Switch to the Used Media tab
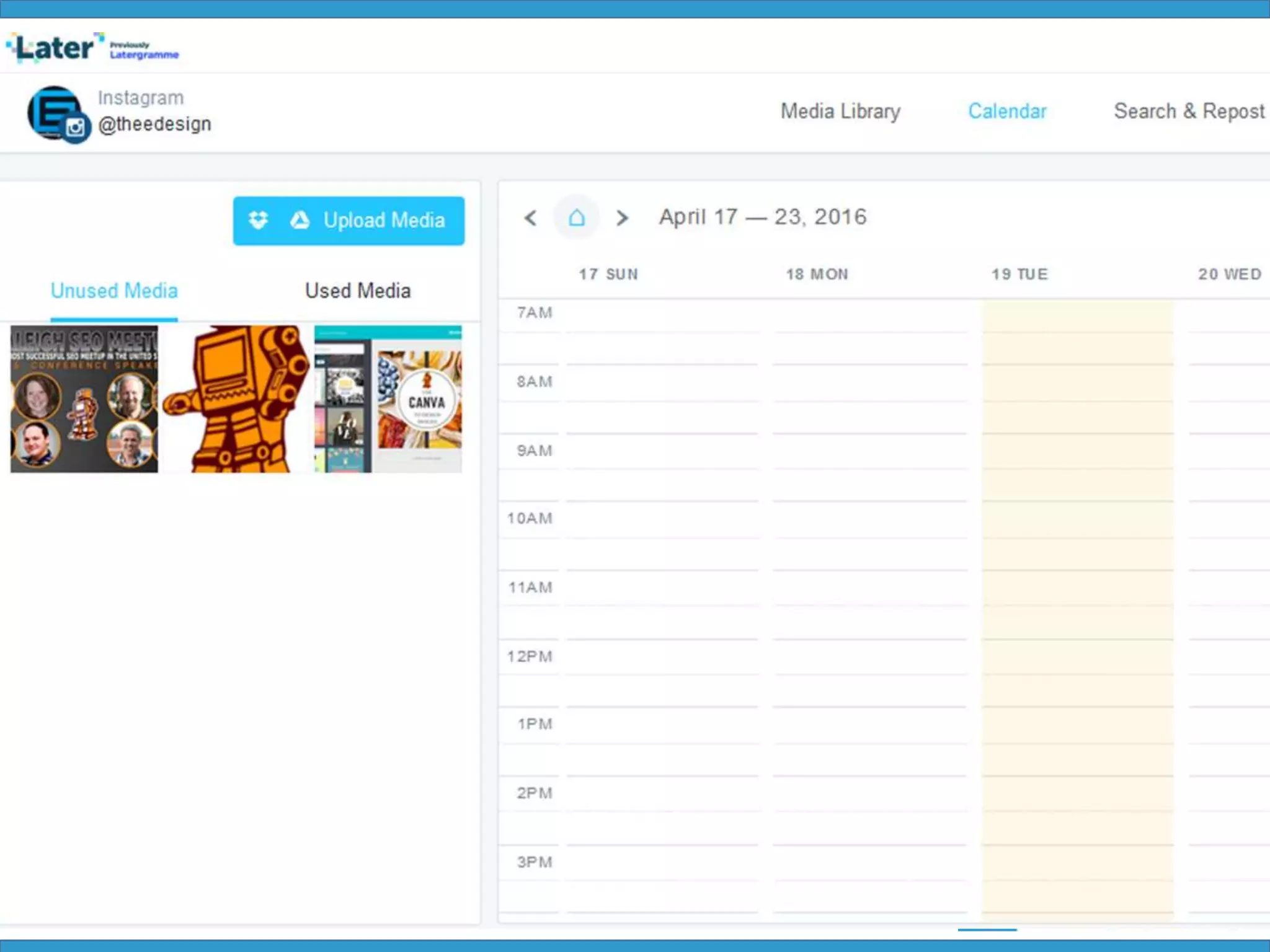Image resolution: width=1270 pixels, height=952 pixels. 358,291
